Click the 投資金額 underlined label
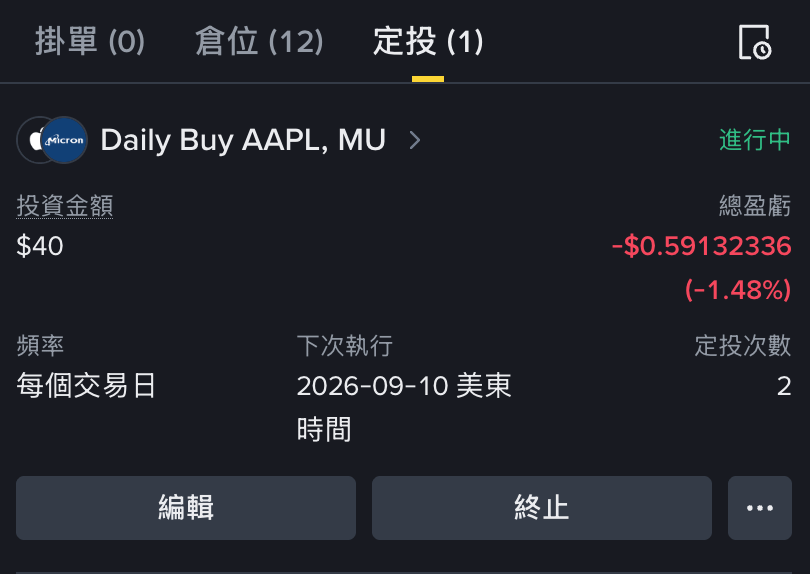 click(x=65, y=206)
